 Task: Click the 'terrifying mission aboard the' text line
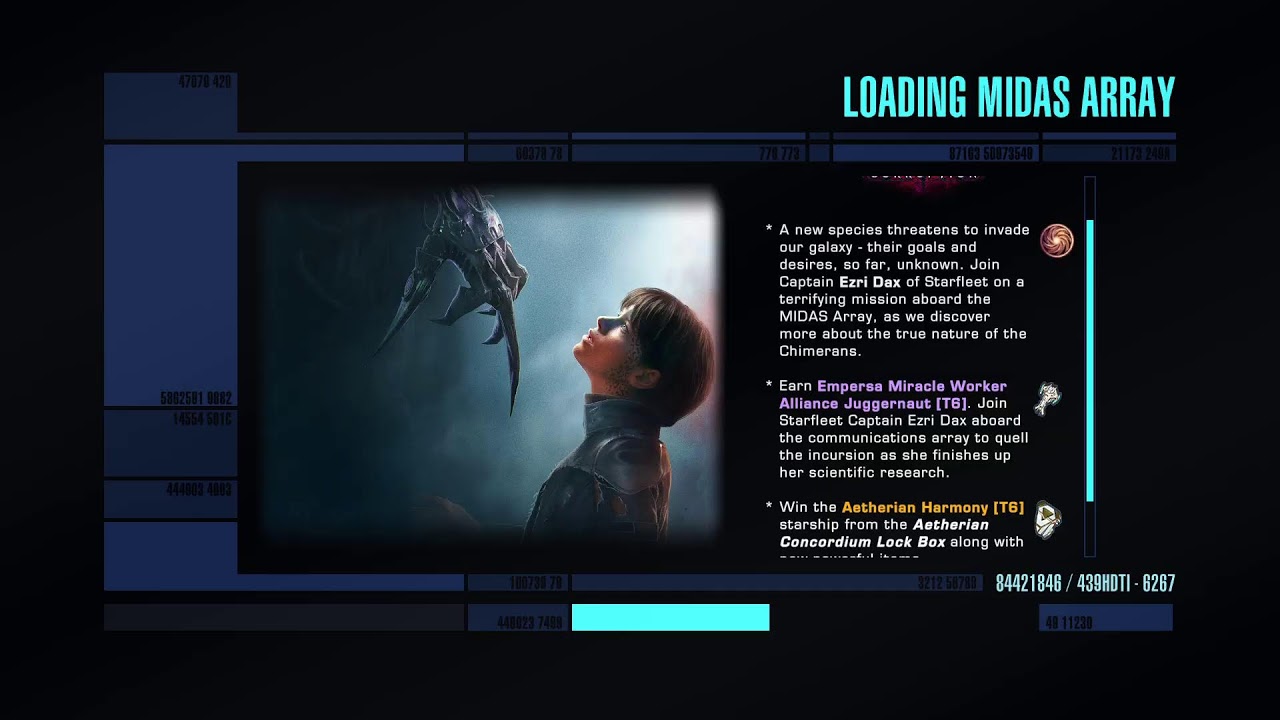click(885, 299)
